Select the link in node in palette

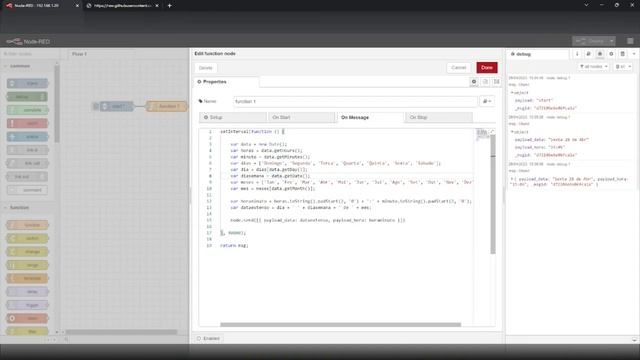(27, 150)
